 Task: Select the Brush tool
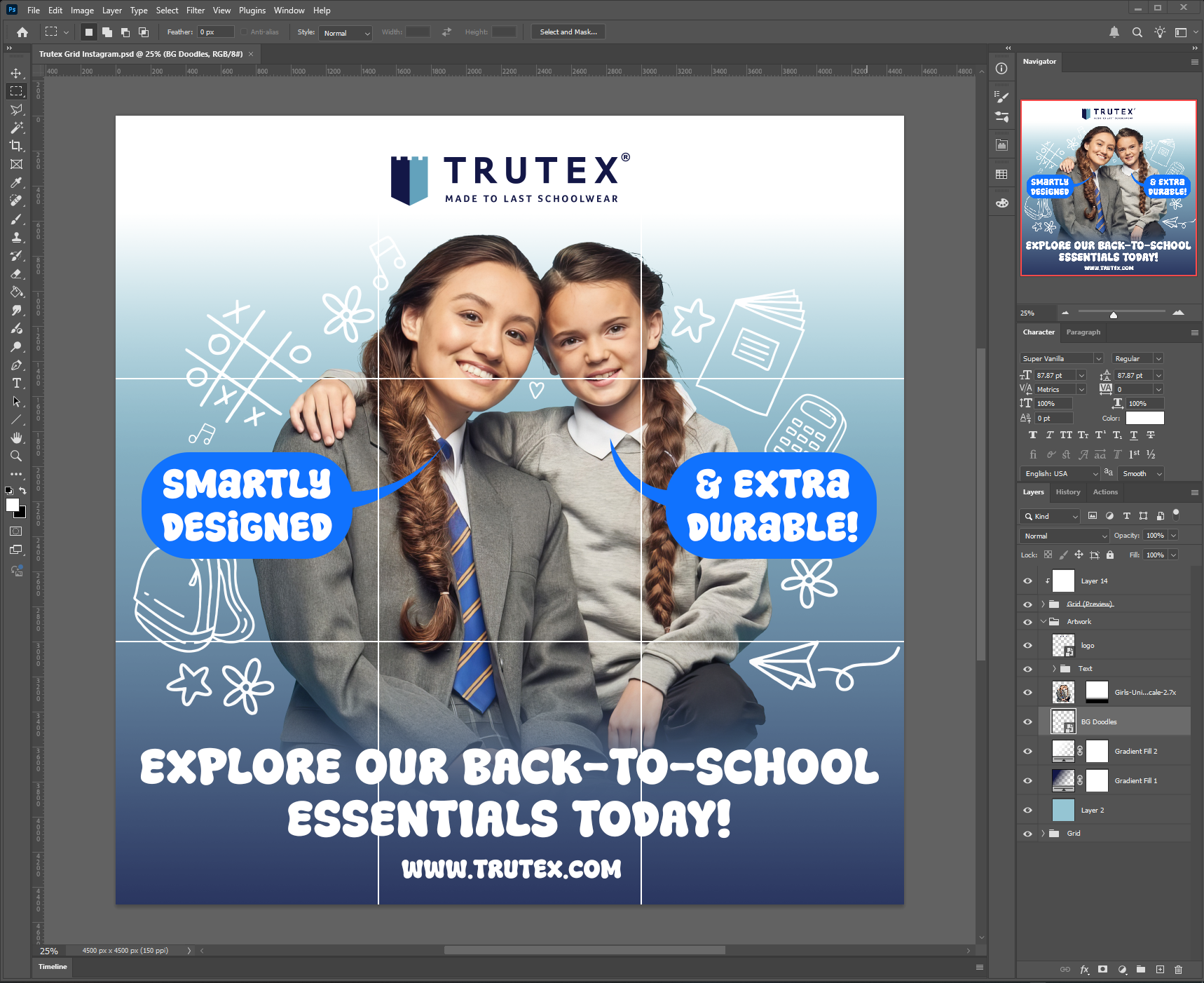[16, 219]
